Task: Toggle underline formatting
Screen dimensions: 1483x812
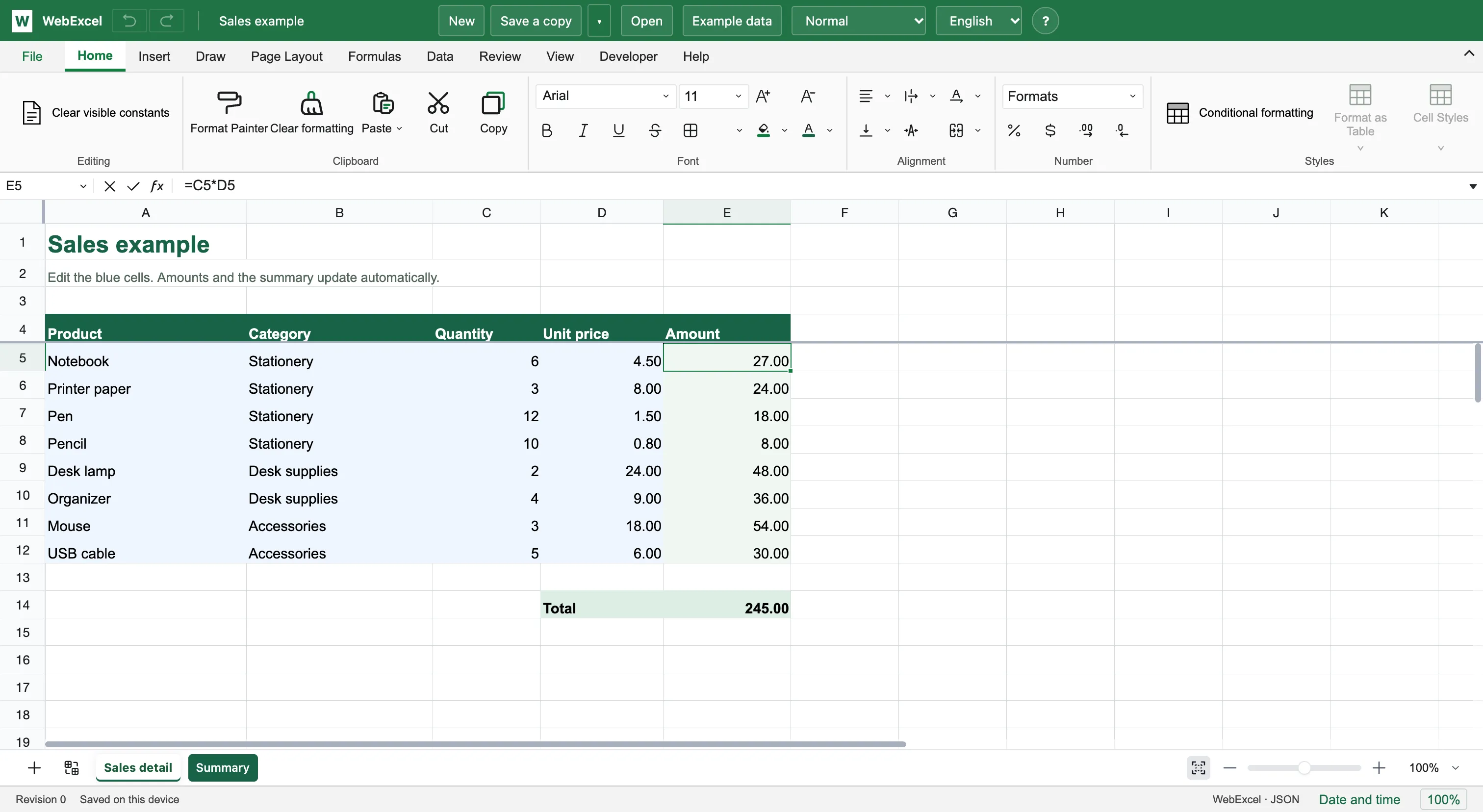Action: (618, 130)
